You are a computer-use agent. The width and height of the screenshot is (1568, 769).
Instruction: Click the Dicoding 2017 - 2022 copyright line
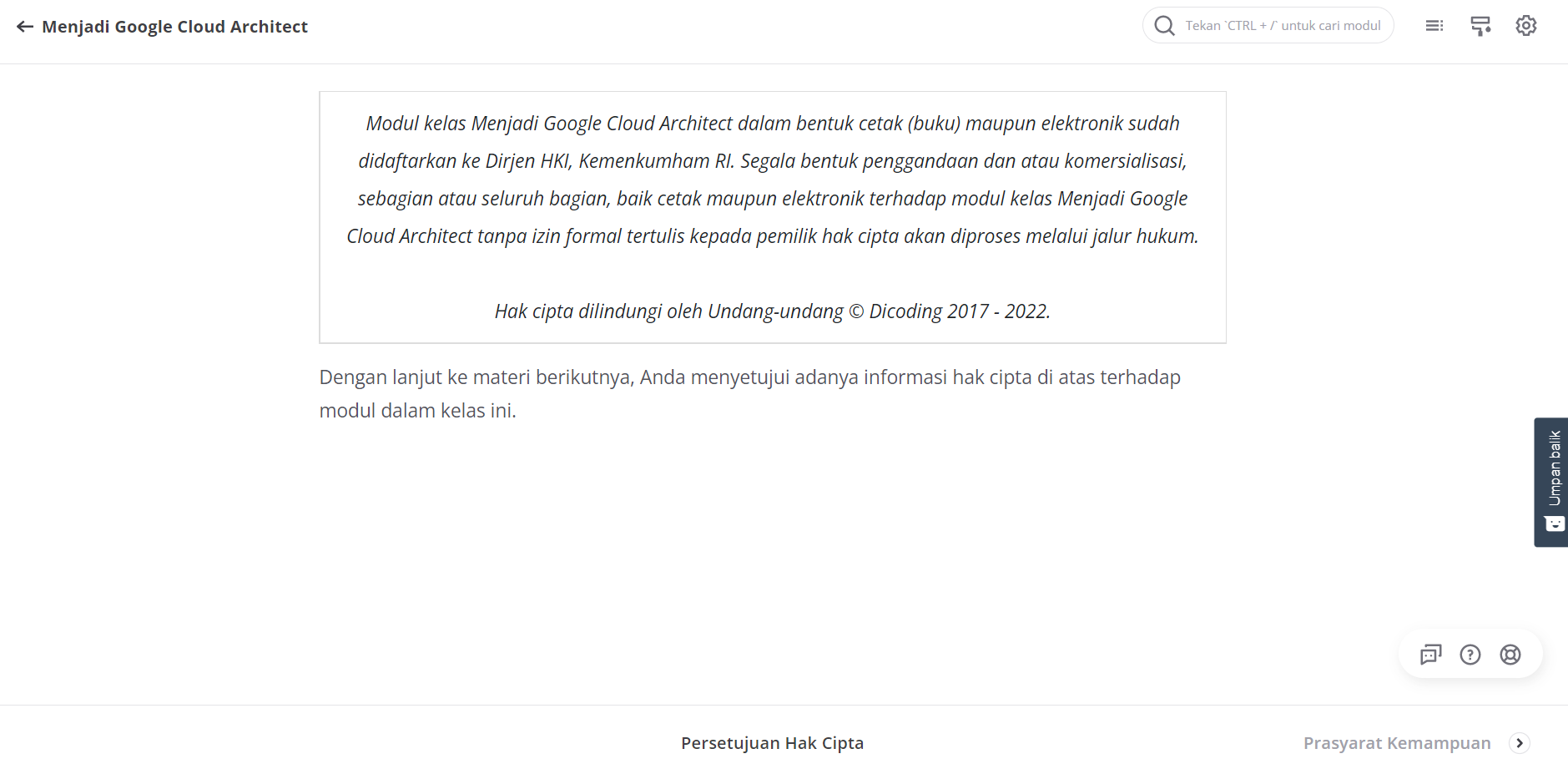point(772,311)
